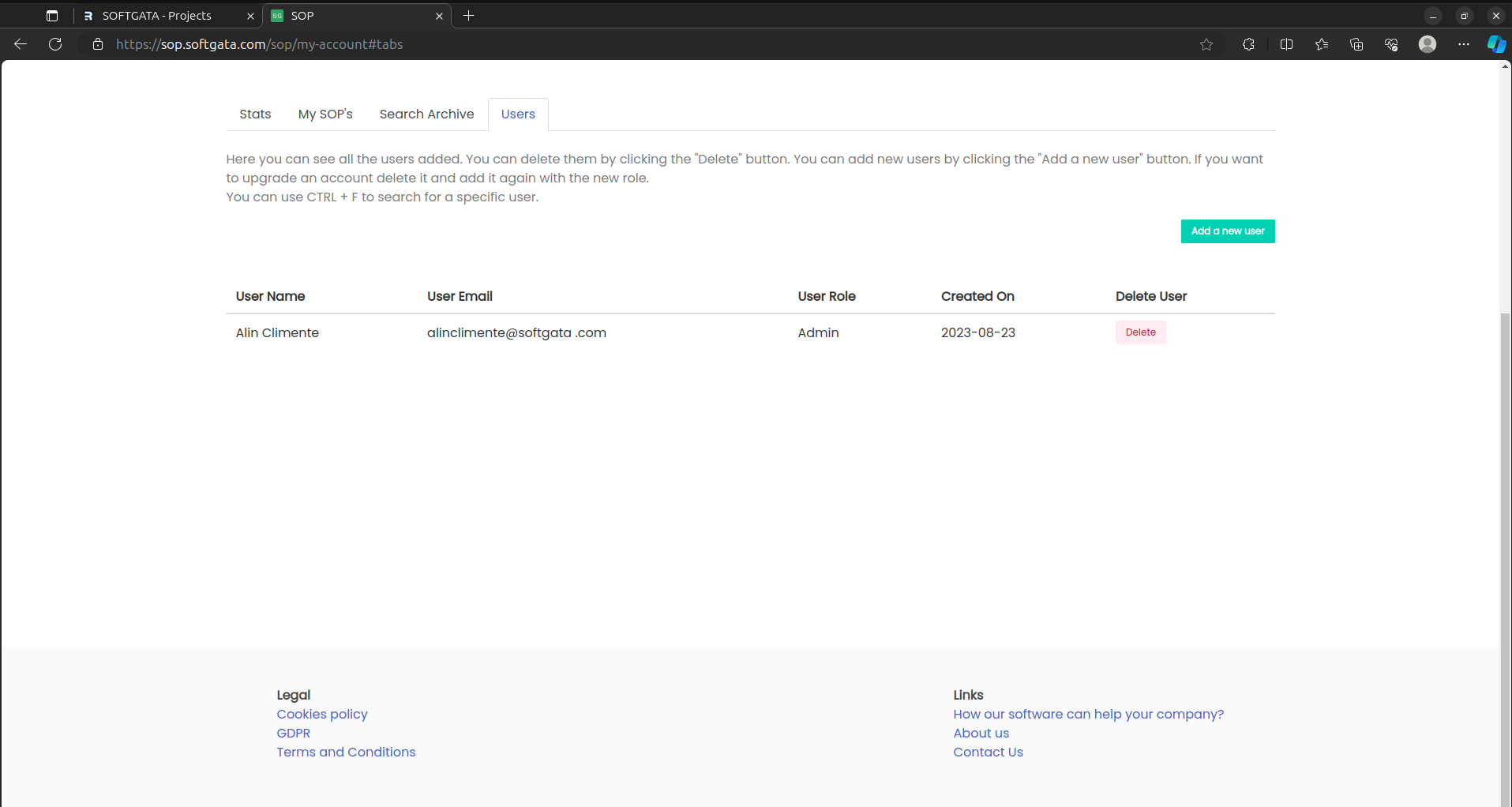Open the tab actions menu button
Screen dimensions: 1512x807
(x=52, y=16)
